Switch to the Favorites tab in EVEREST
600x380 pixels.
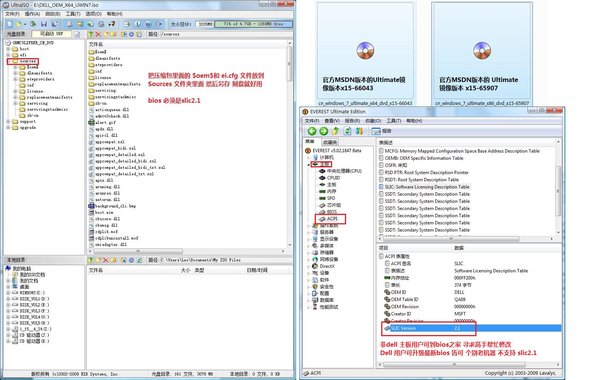[x=330, y=142]
